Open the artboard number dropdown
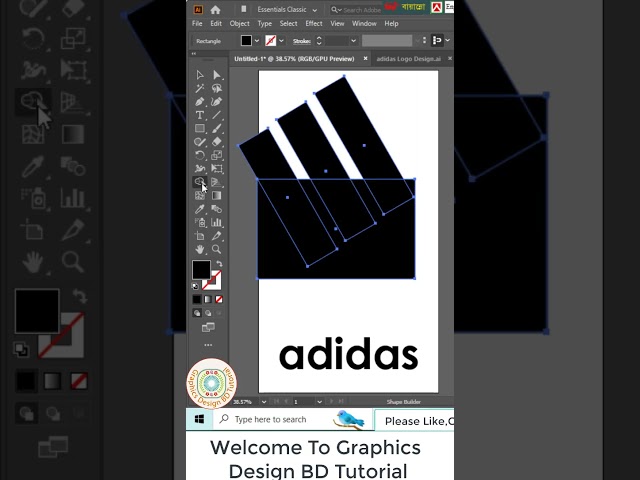The image size is (640, 480). [319, 402]
